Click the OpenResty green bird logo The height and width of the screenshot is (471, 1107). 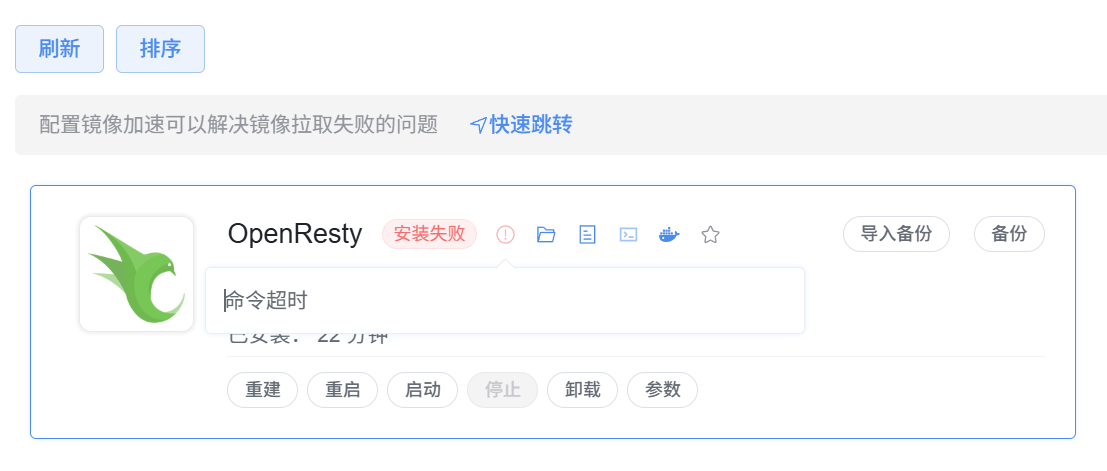pos(136,274)
